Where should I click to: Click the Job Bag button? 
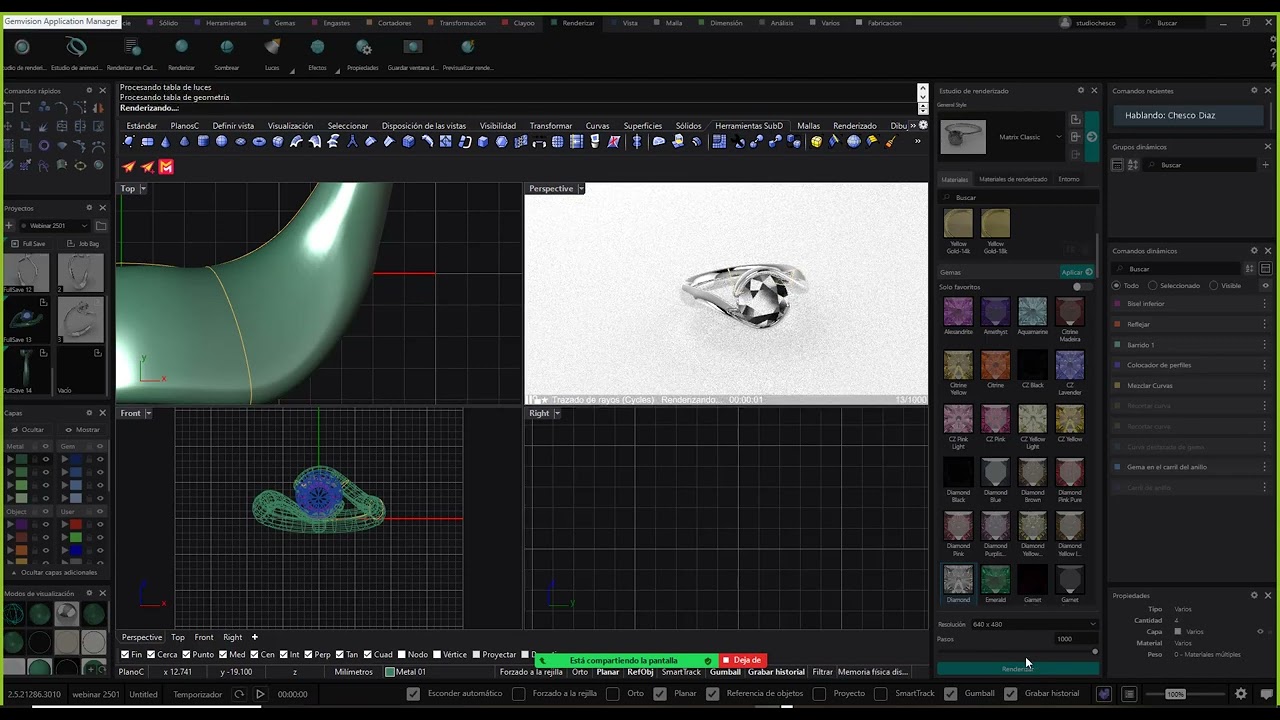(x=83, y=243)
